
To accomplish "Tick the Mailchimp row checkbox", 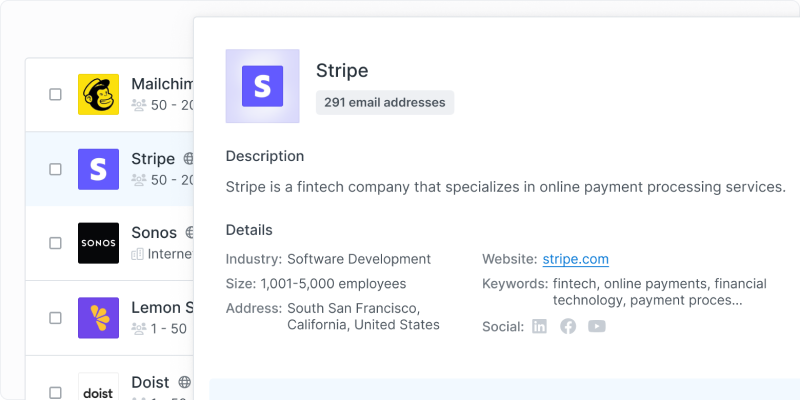I will [55, 94].
